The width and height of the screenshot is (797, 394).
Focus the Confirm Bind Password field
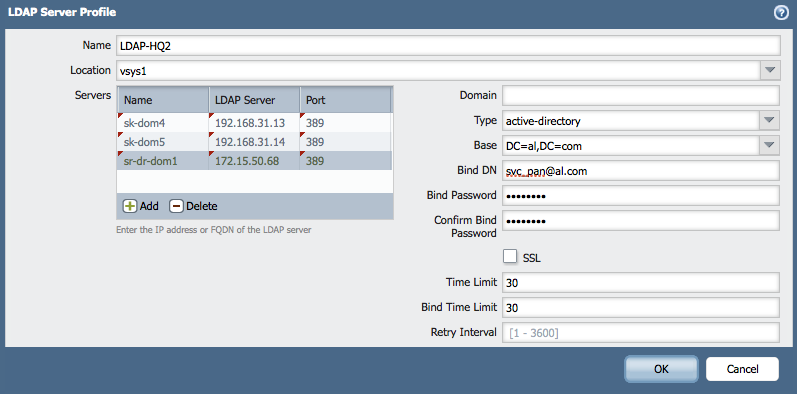tap(640, 221)
